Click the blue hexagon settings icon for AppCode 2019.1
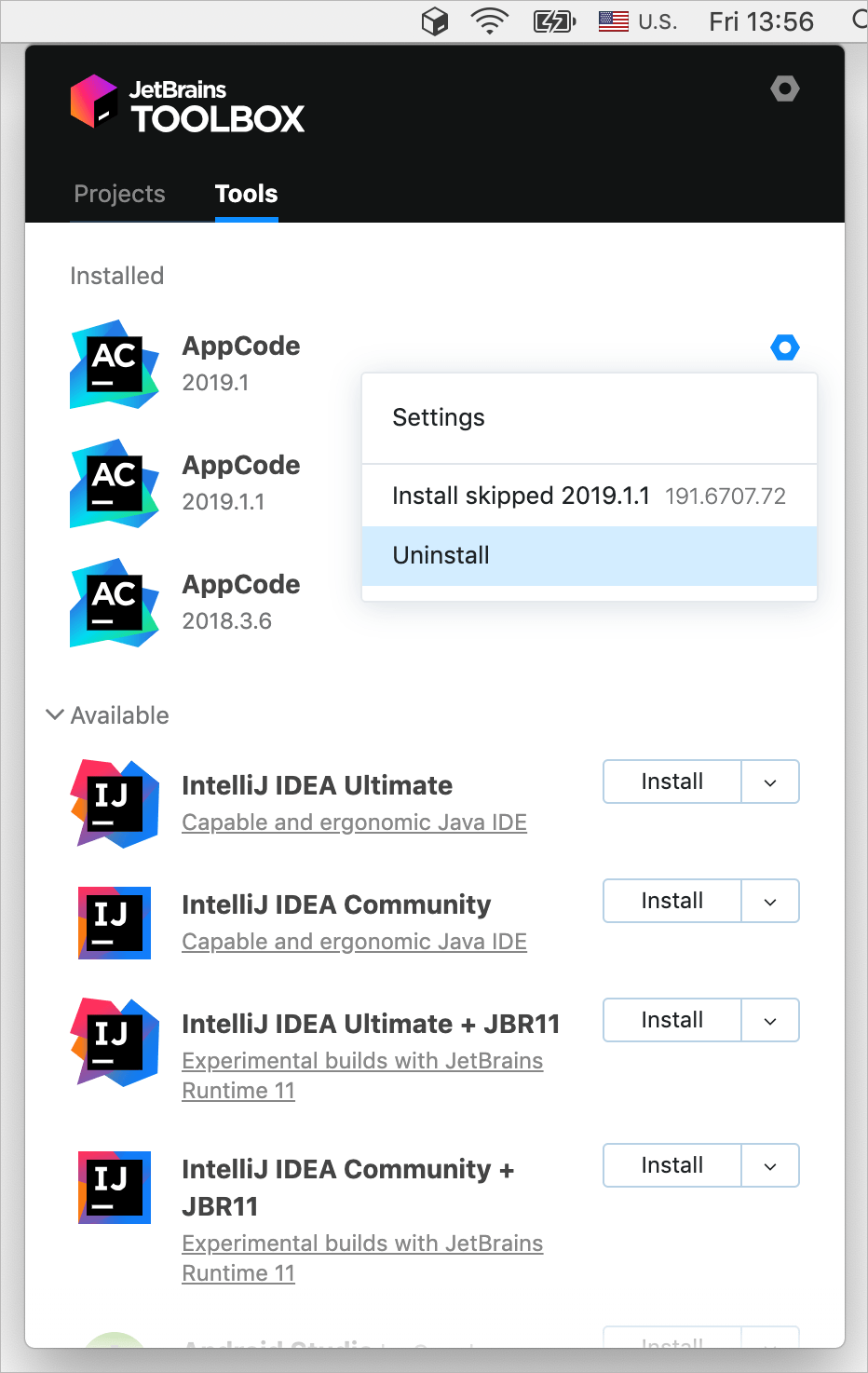 (x=785, y=347)
